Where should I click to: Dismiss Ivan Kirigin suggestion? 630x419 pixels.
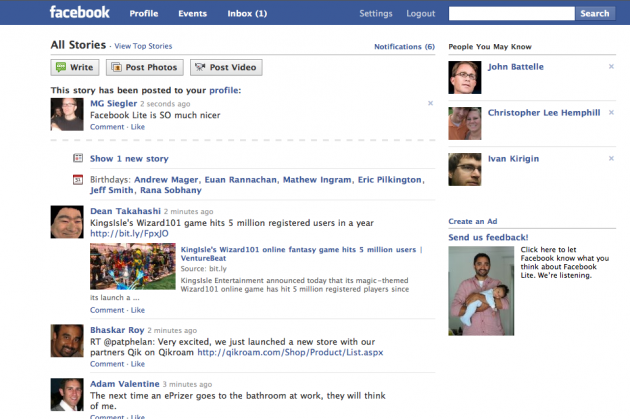[611, 158]
